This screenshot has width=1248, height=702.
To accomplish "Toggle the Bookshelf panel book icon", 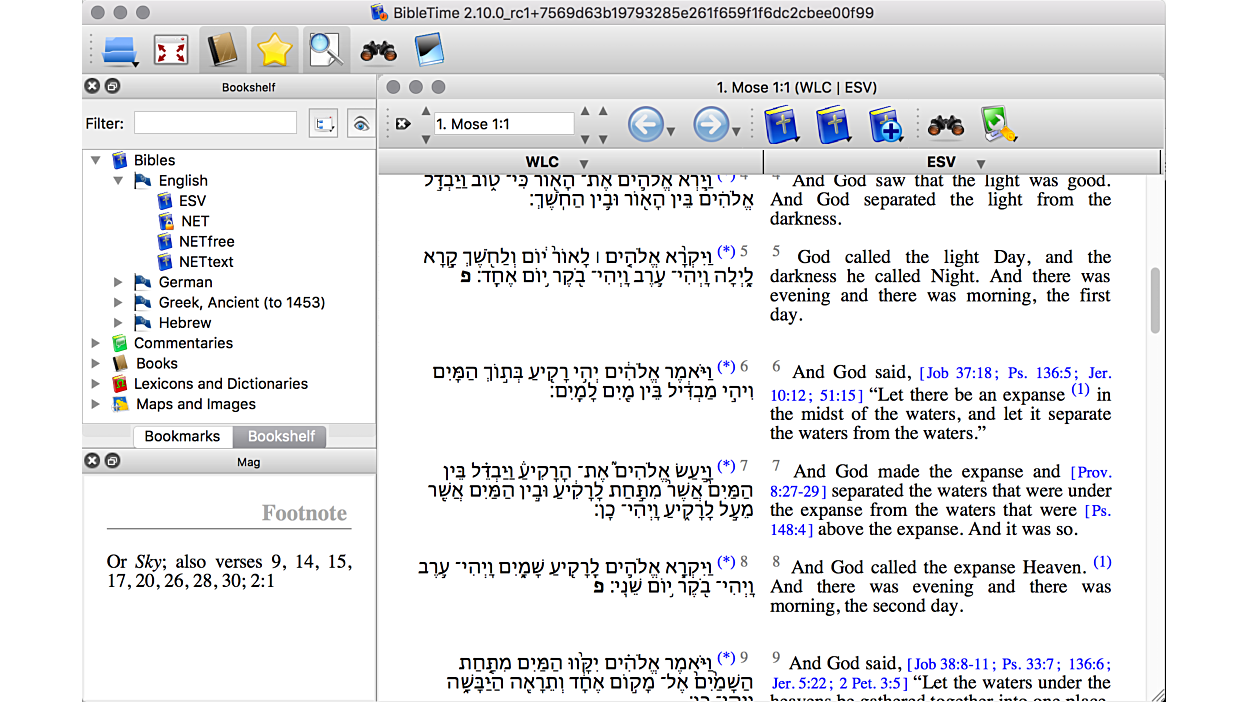I will (223, 49).
